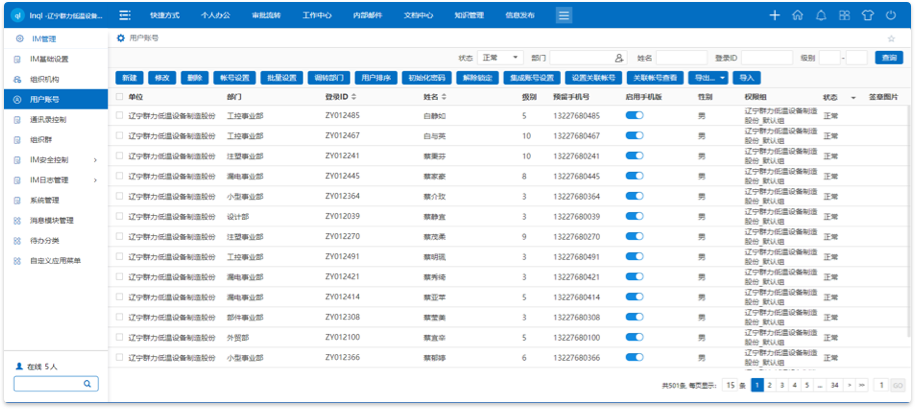This screenshot has height=409, width=915.
Task: Click the 新建 button
Action: 128,77
